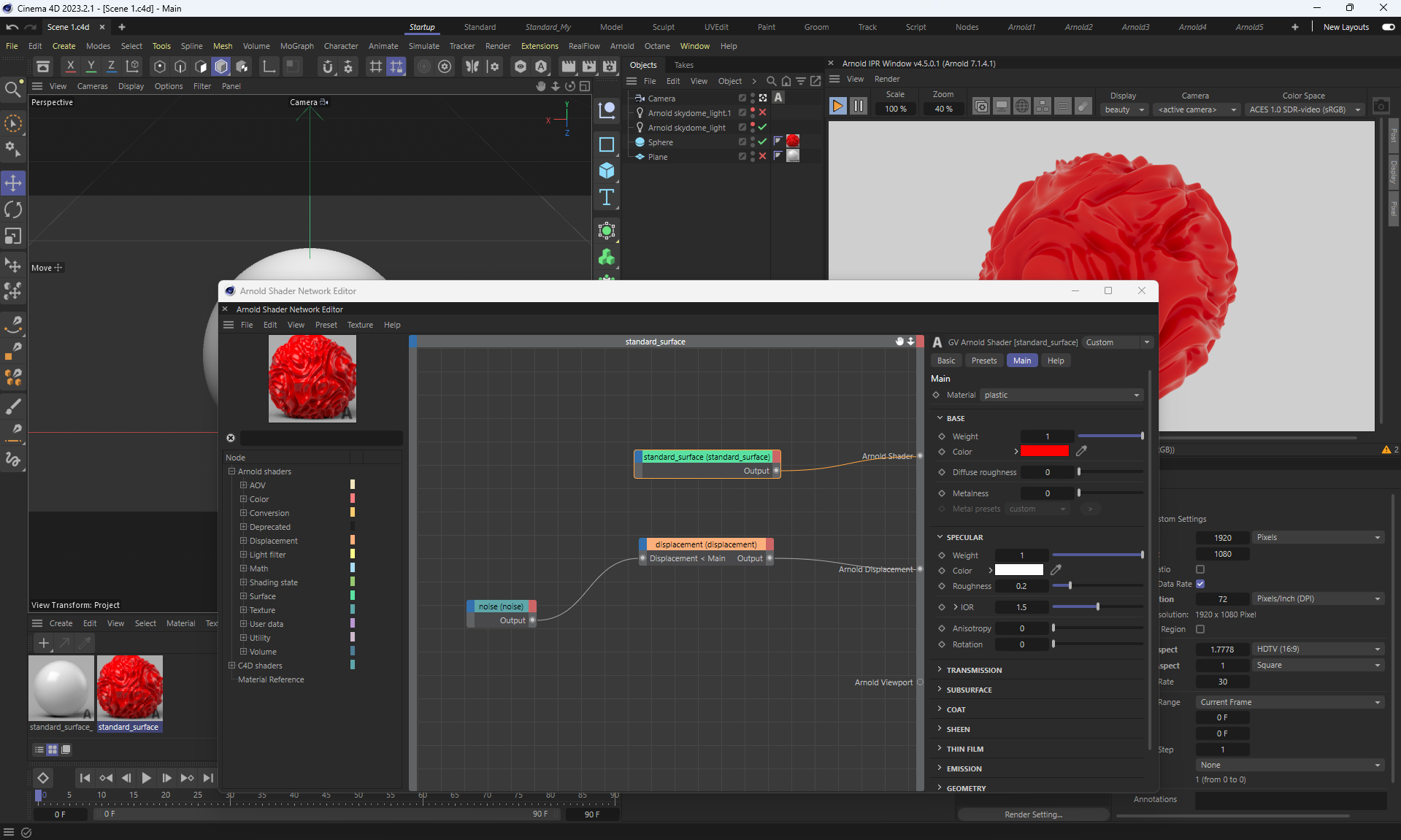Viewport: 1401px width, 840px height.
Task: Pick Base color with eyedropper icon
Action: pos(1082,451)
